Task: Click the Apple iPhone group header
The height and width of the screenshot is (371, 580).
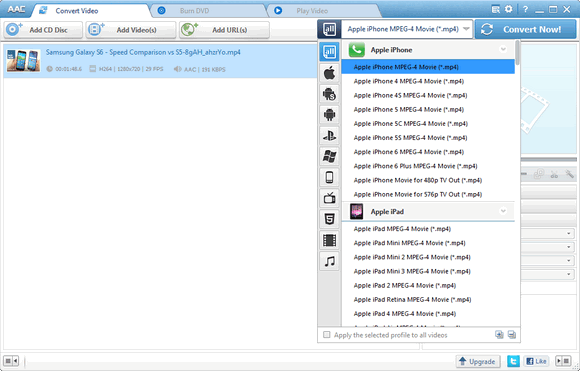Action: pos(428,50)
